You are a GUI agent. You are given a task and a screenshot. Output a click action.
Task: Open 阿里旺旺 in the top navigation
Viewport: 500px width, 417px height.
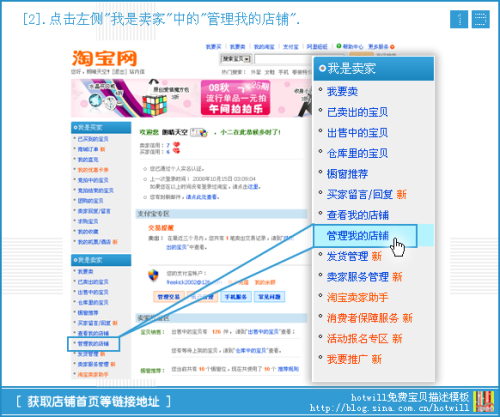(x=317, y=47)
